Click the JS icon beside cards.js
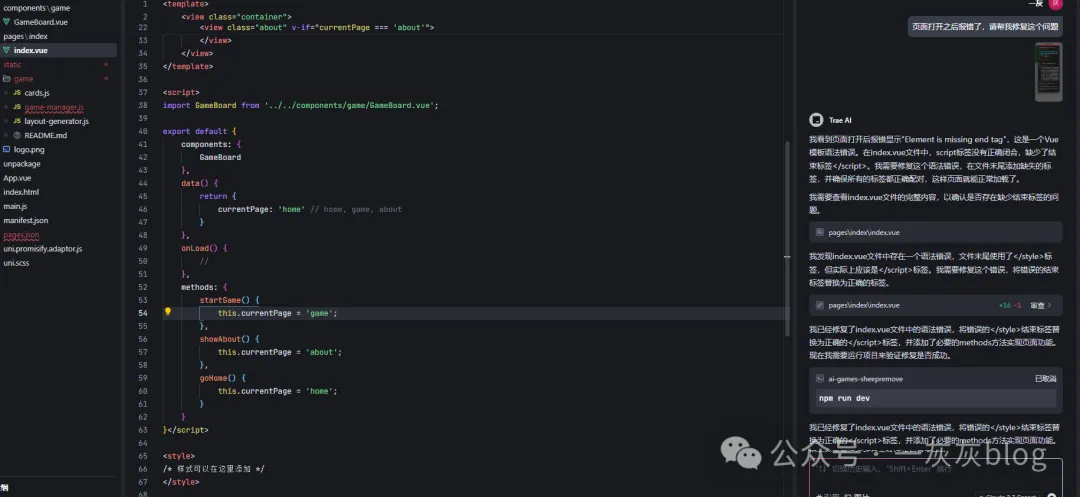The width and height of the screenshot is (1080, 497). click(x=17, y=93)
